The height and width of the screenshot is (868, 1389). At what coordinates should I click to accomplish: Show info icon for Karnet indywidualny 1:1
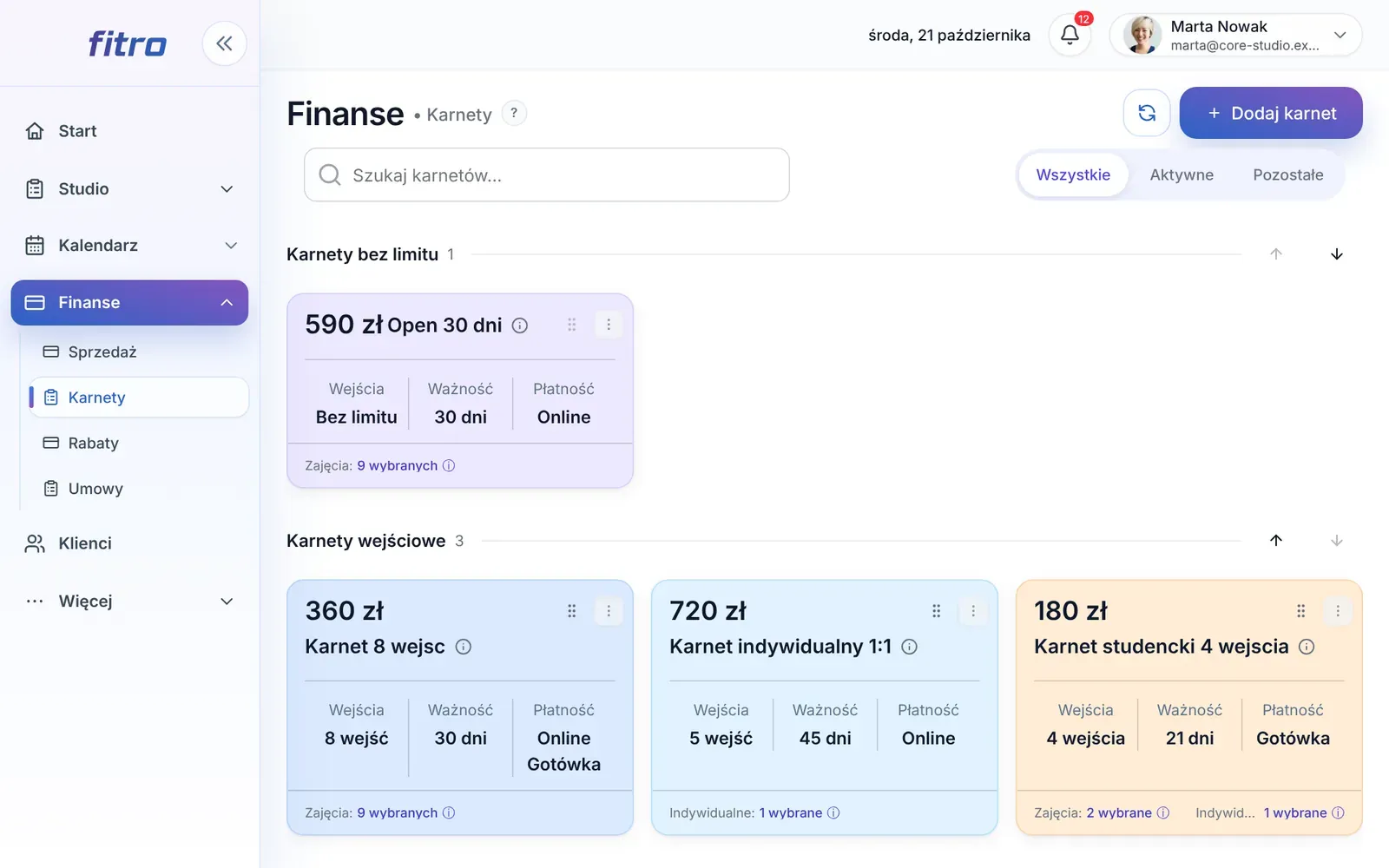pyautogui.click(x=910, y=647)
